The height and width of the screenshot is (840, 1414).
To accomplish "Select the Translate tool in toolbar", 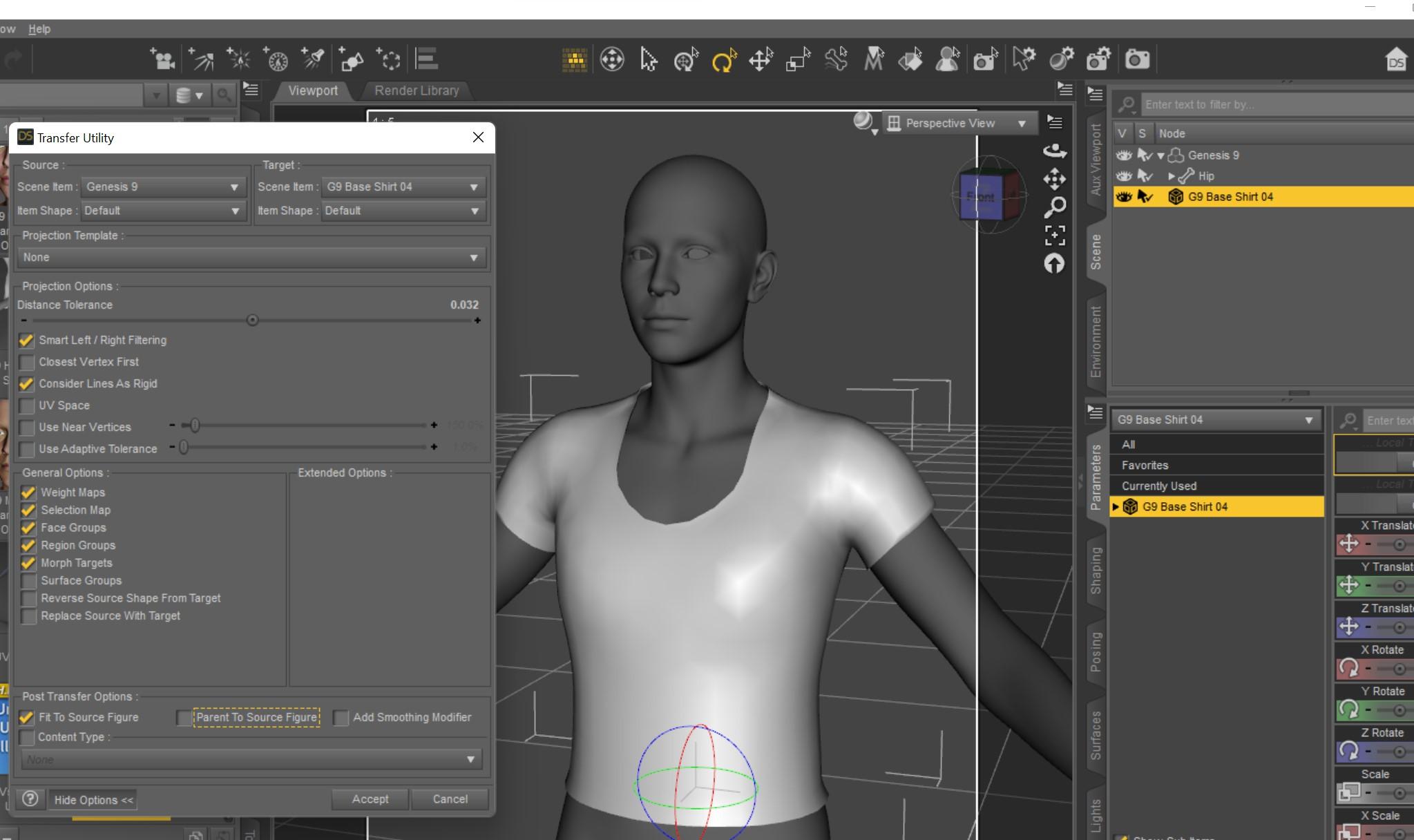I will pos(760,61).
